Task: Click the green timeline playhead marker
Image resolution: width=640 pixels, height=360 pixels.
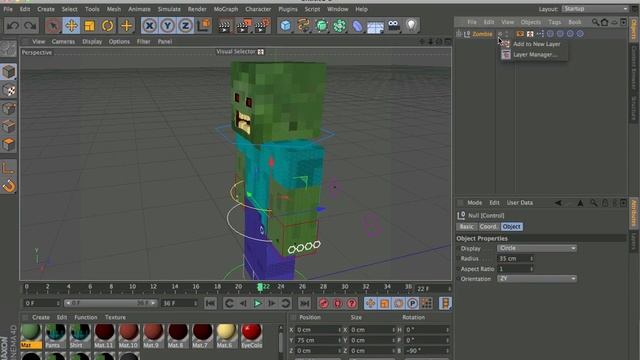Action: tap(260, 287)
